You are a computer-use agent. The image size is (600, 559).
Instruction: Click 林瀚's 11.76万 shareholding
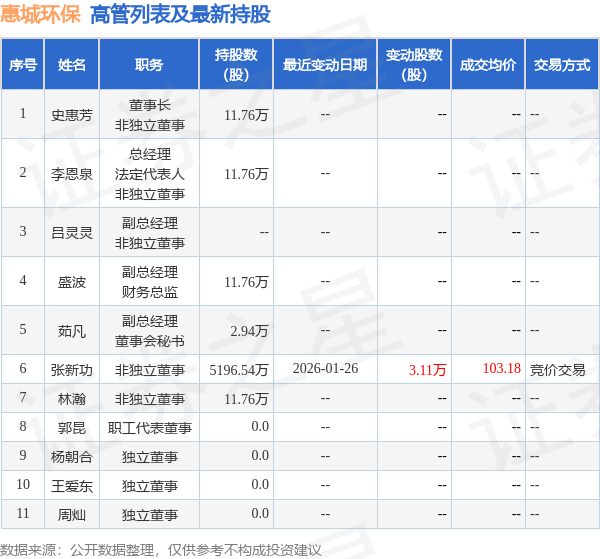(246, 399)
